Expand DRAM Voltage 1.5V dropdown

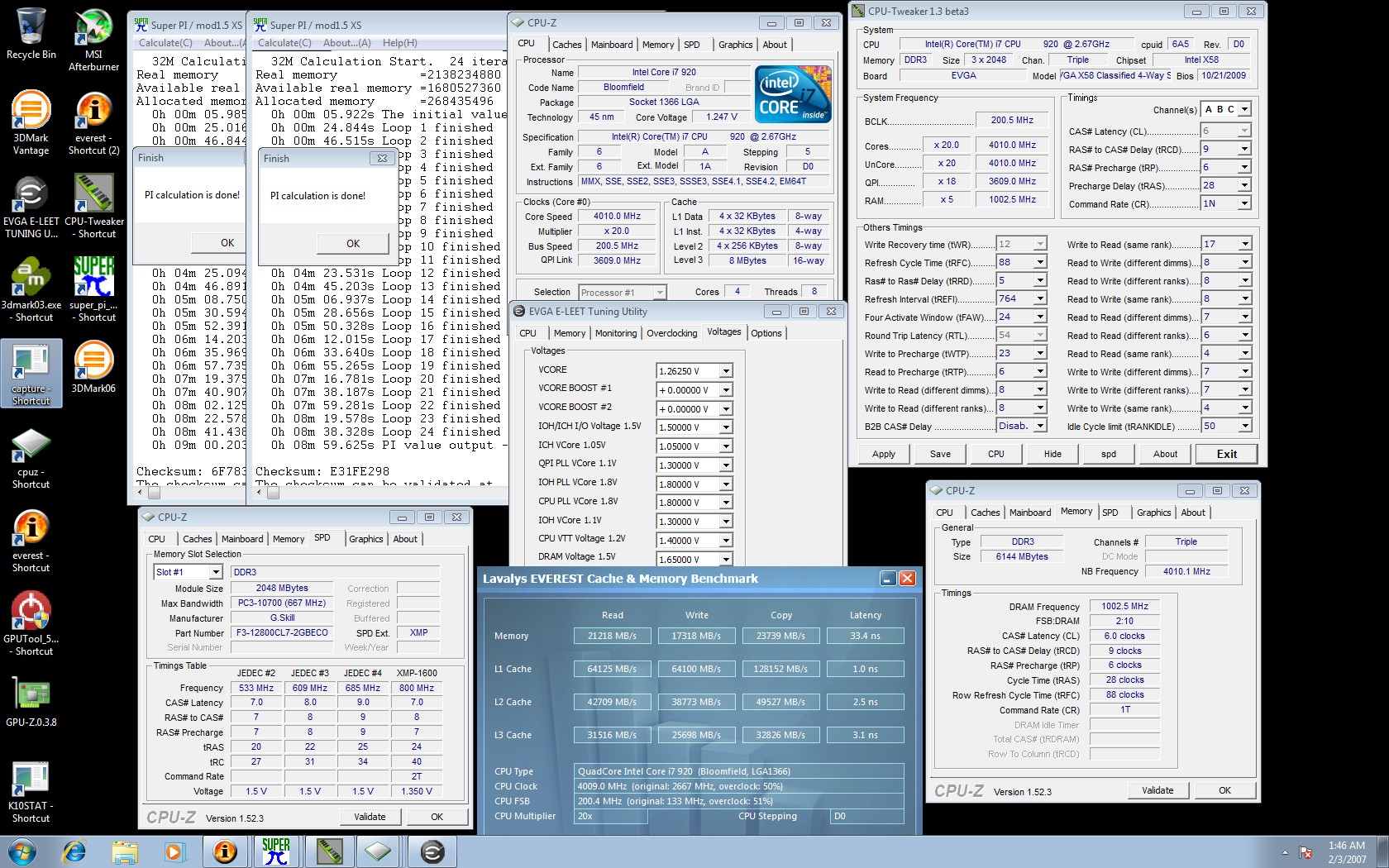point(725,560)
